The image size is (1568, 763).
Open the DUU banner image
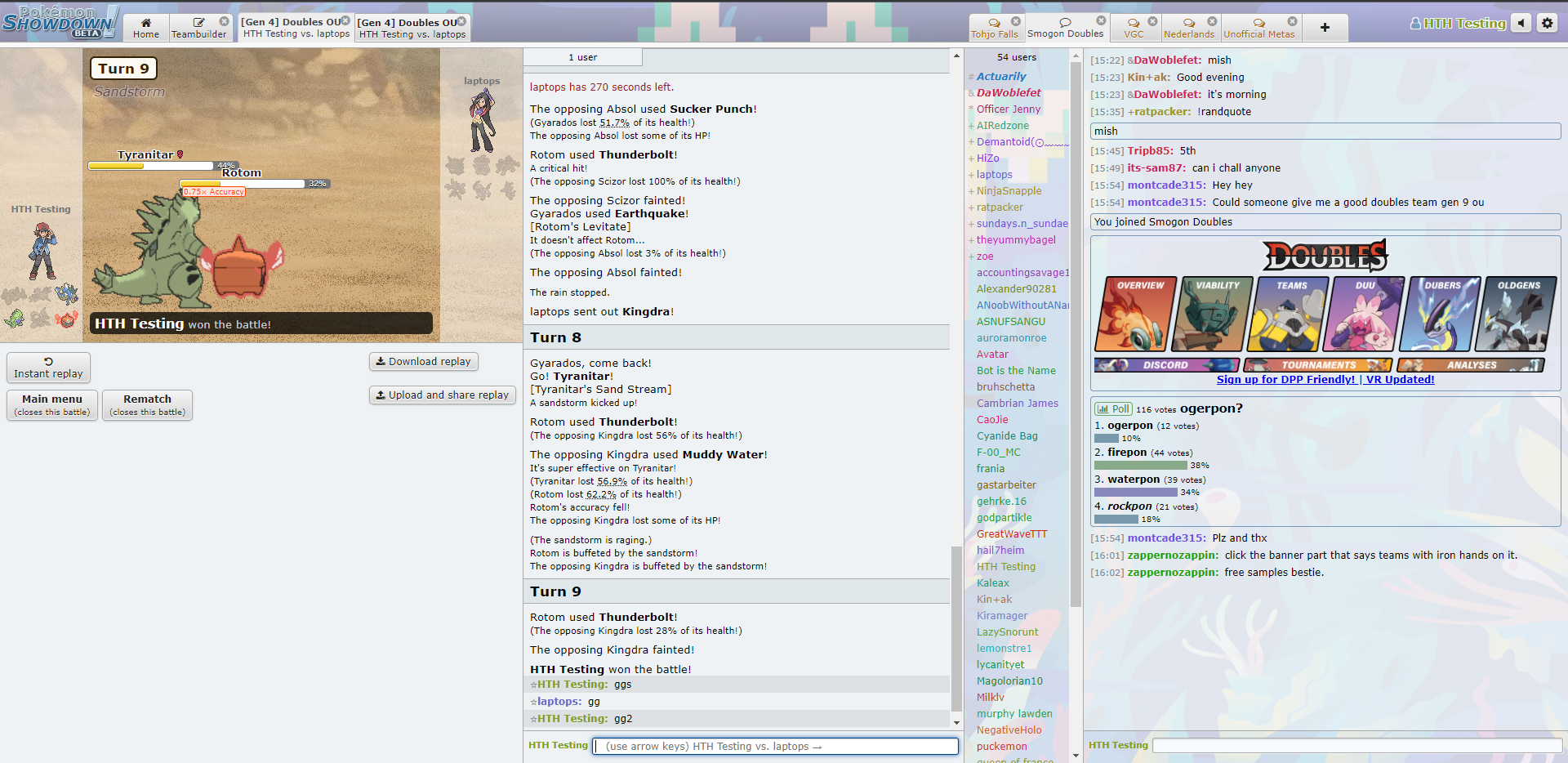tap(1364, 315)
